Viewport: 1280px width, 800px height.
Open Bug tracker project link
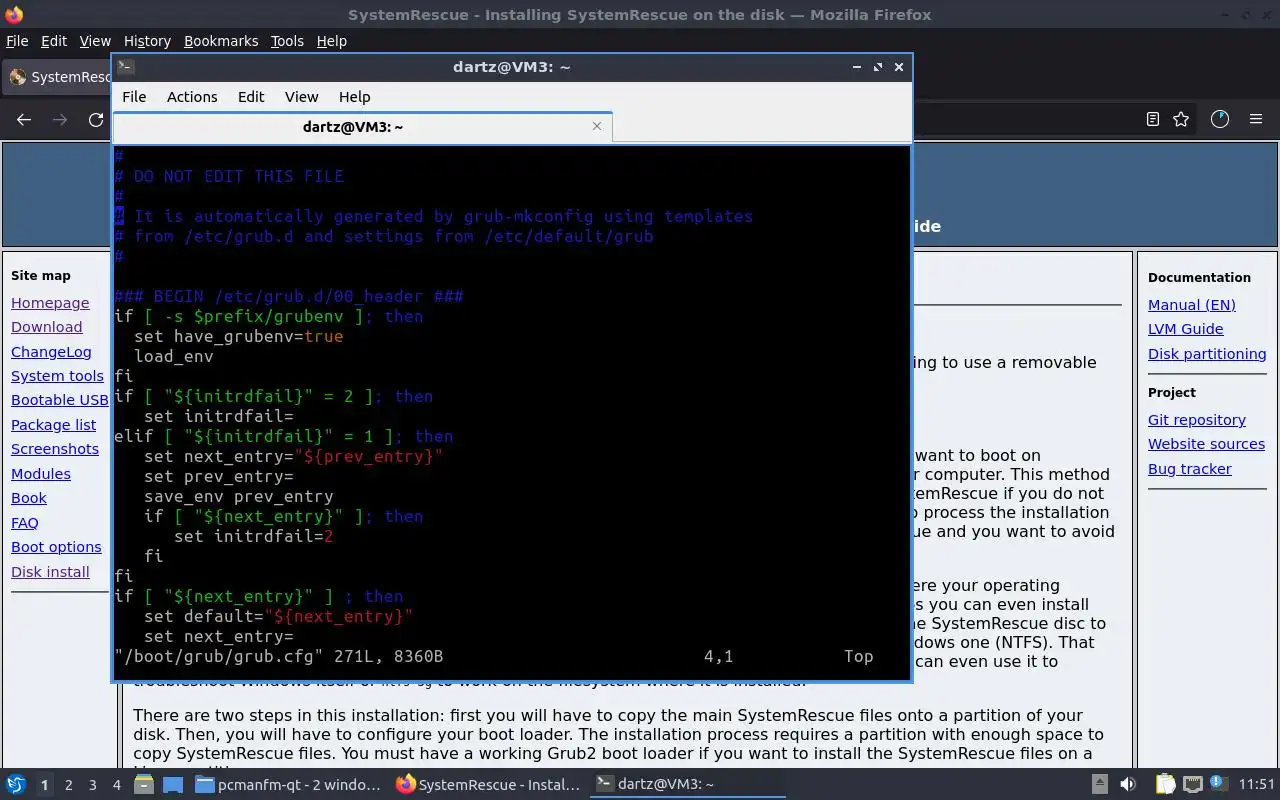click(1190, 469)
